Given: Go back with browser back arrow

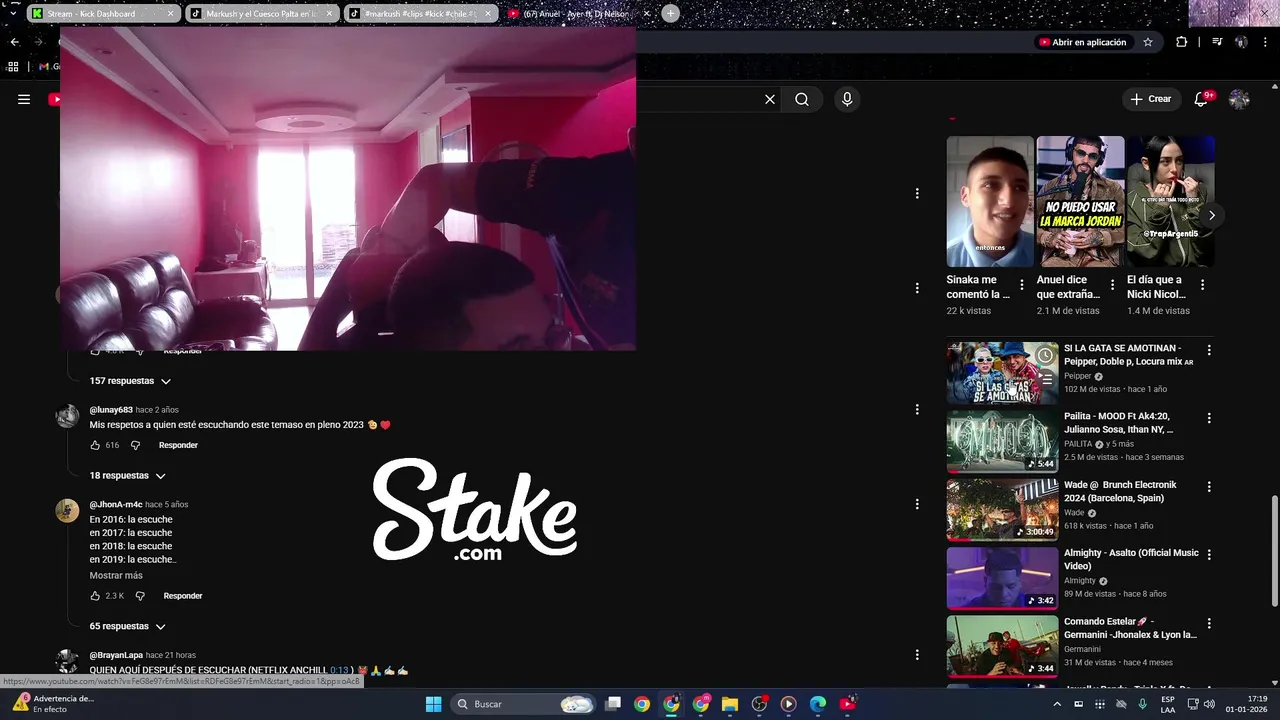Looking at the screenshot, I should click(14, 42).
